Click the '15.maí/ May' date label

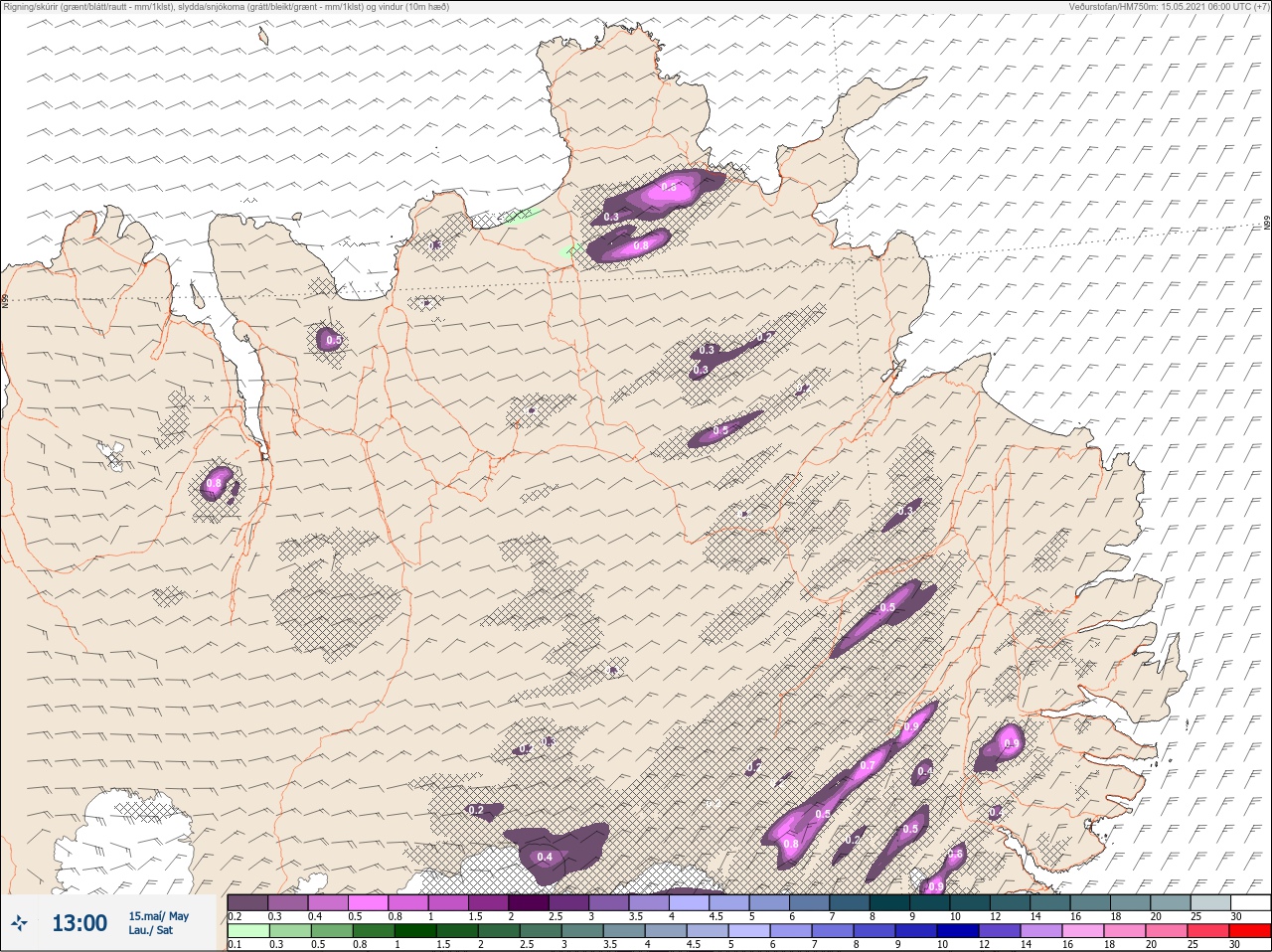click(158, 916)
